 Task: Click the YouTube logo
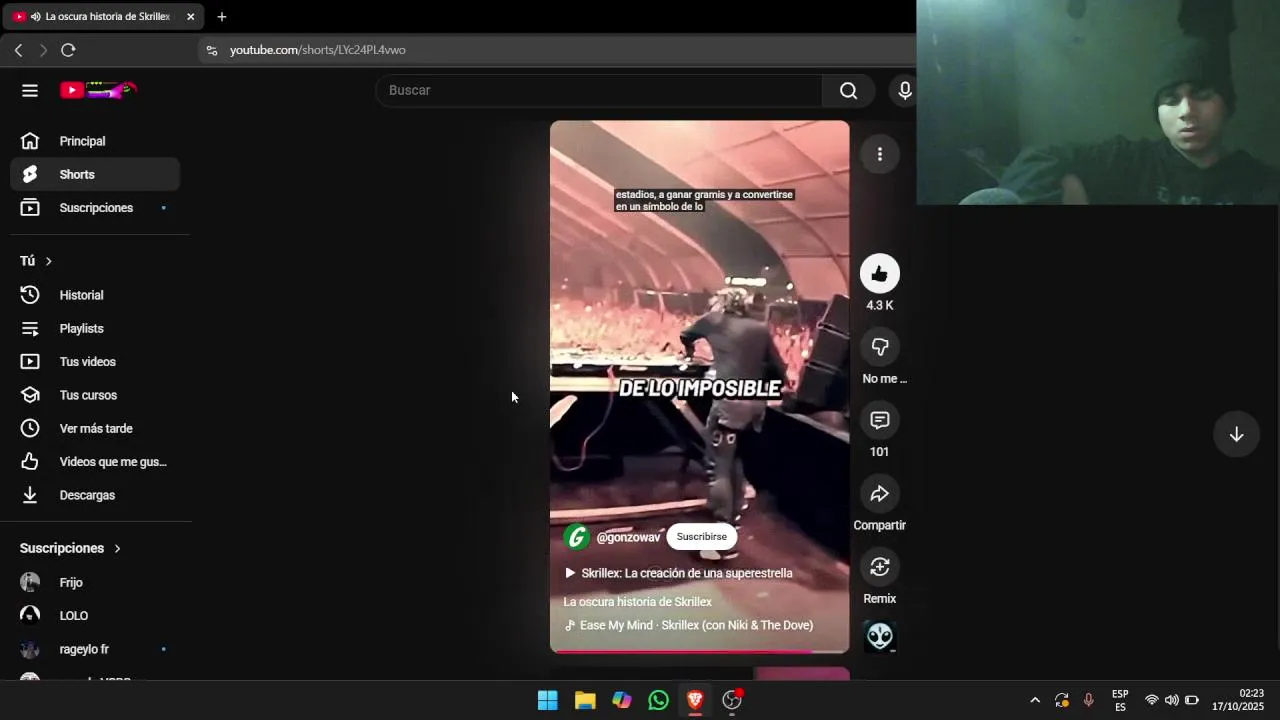pyautogui.click(x=98, y=90)
